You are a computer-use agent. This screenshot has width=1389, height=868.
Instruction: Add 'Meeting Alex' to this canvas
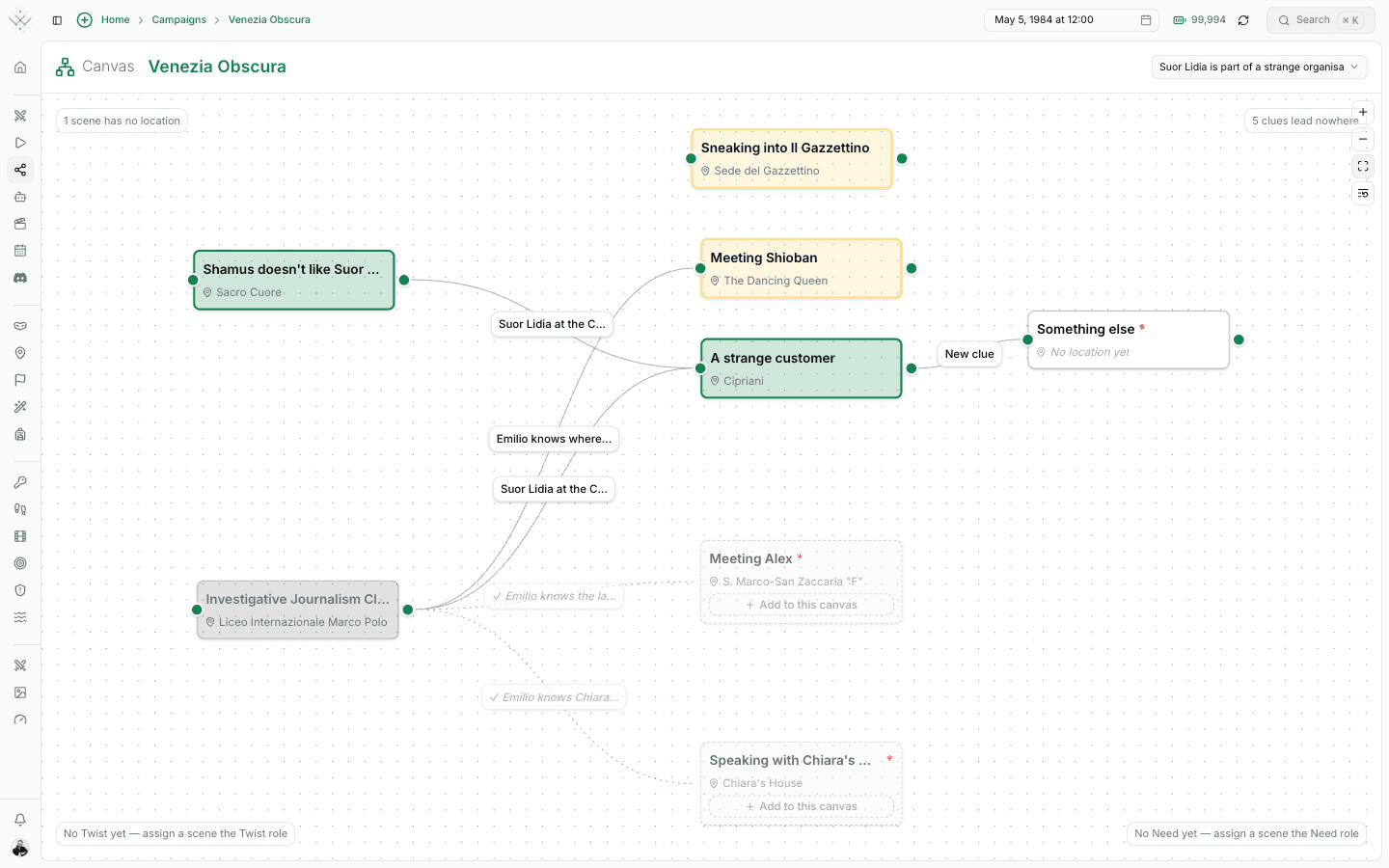coord(802,605)
